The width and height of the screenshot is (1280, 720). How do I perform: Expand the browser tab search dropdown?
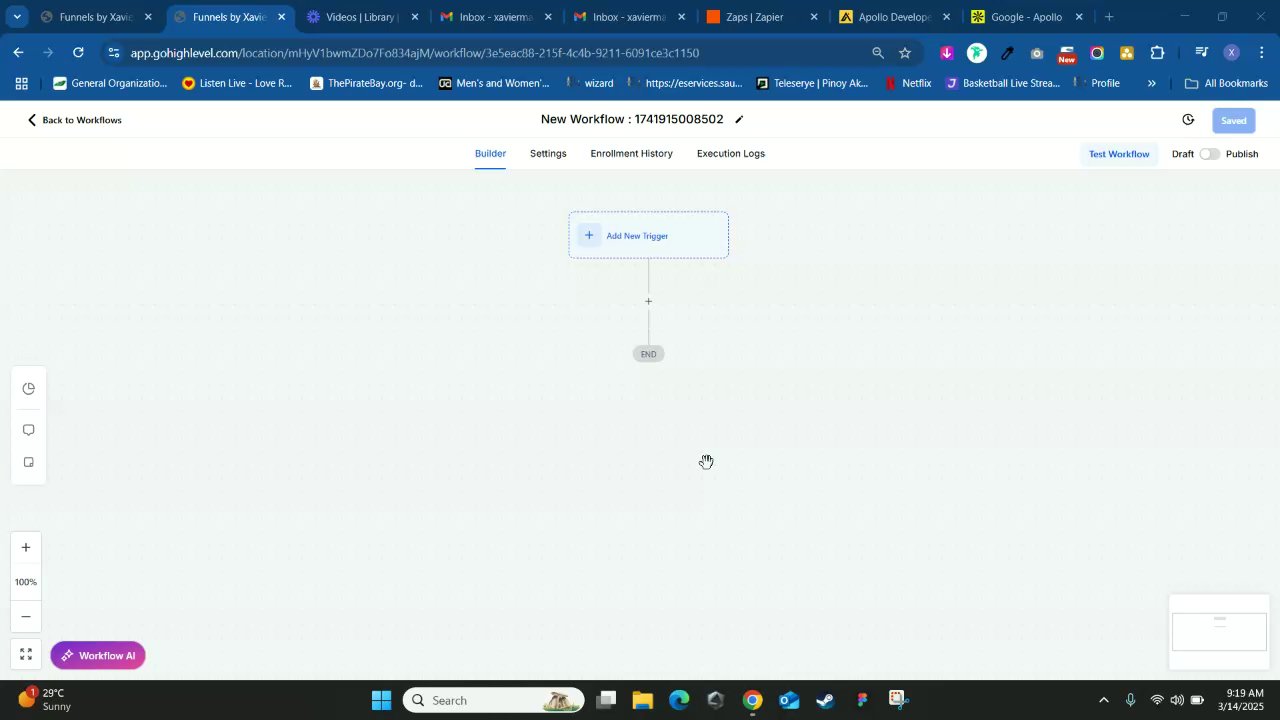[17, 17]
